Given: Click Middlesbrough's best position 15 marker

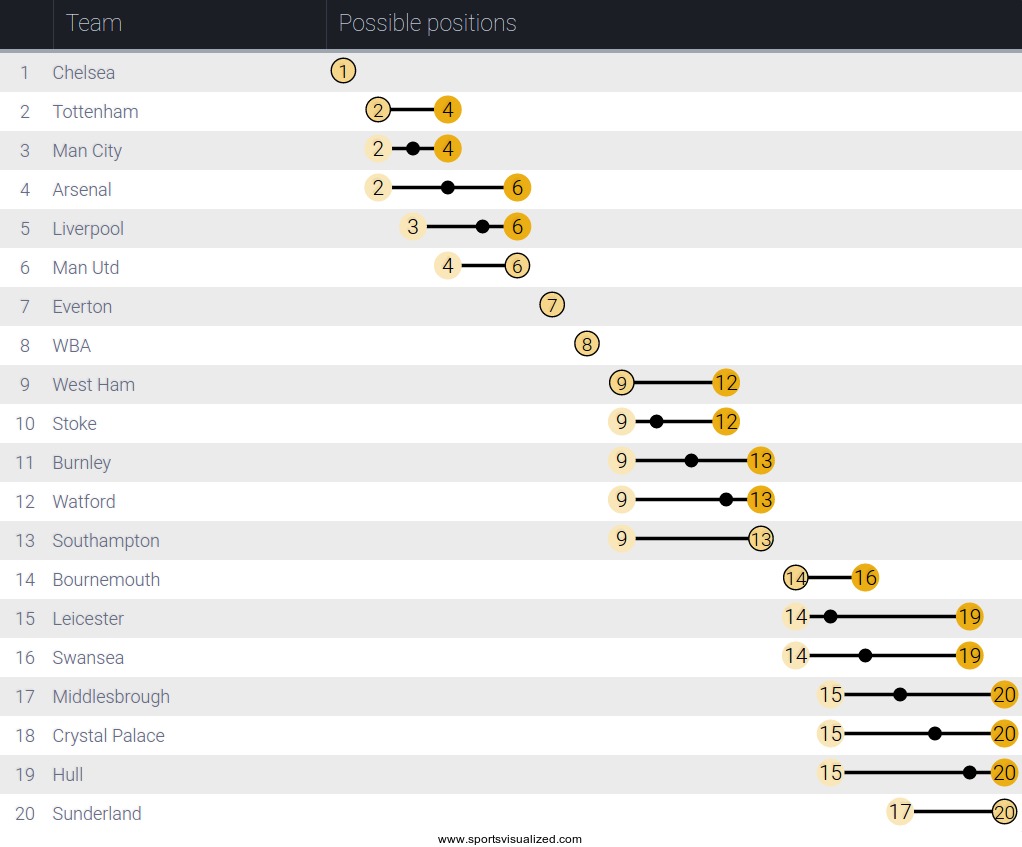Looking at the screenshot, I should [x=830, y=695].
